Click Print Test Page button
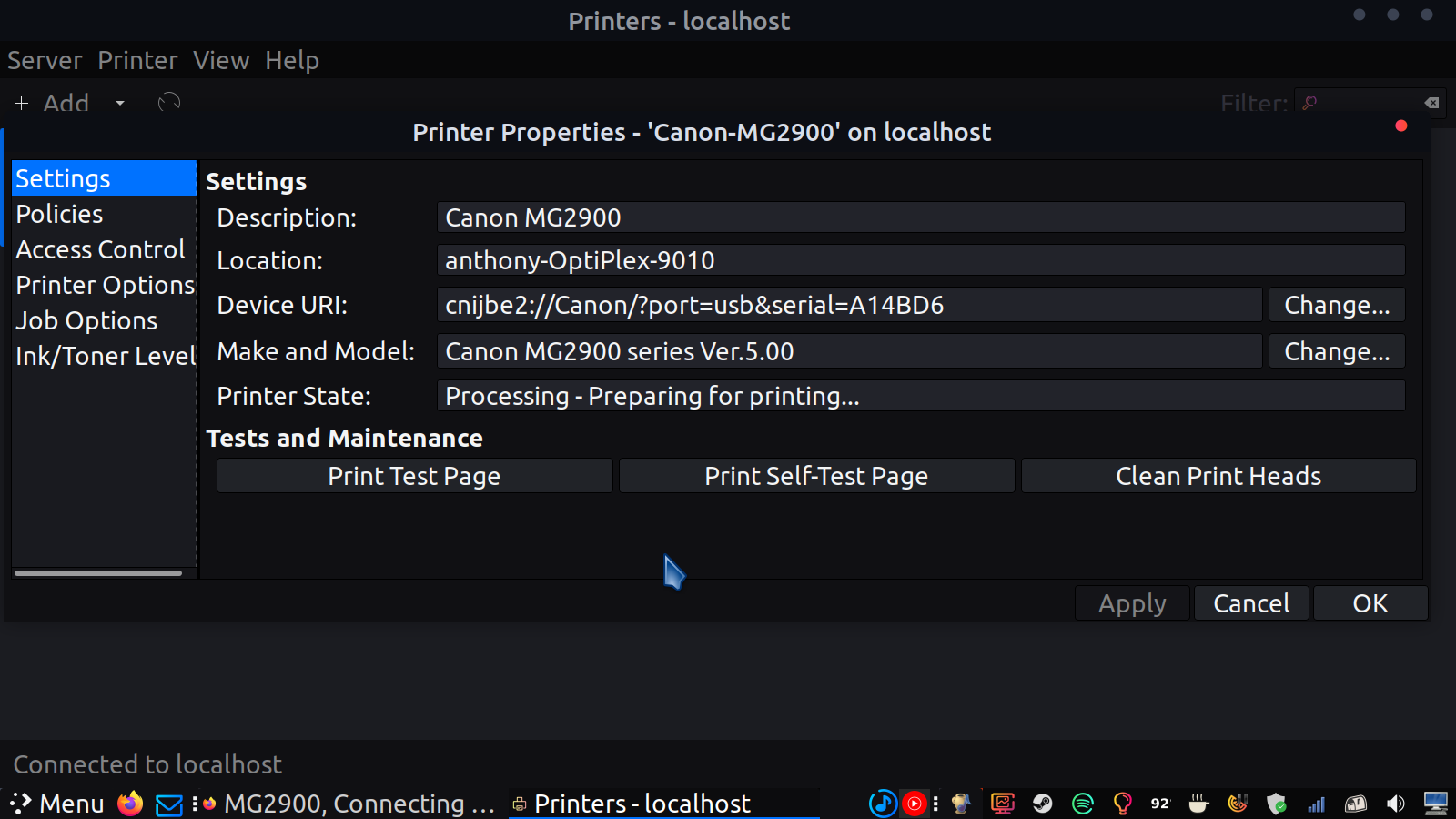 414,476
